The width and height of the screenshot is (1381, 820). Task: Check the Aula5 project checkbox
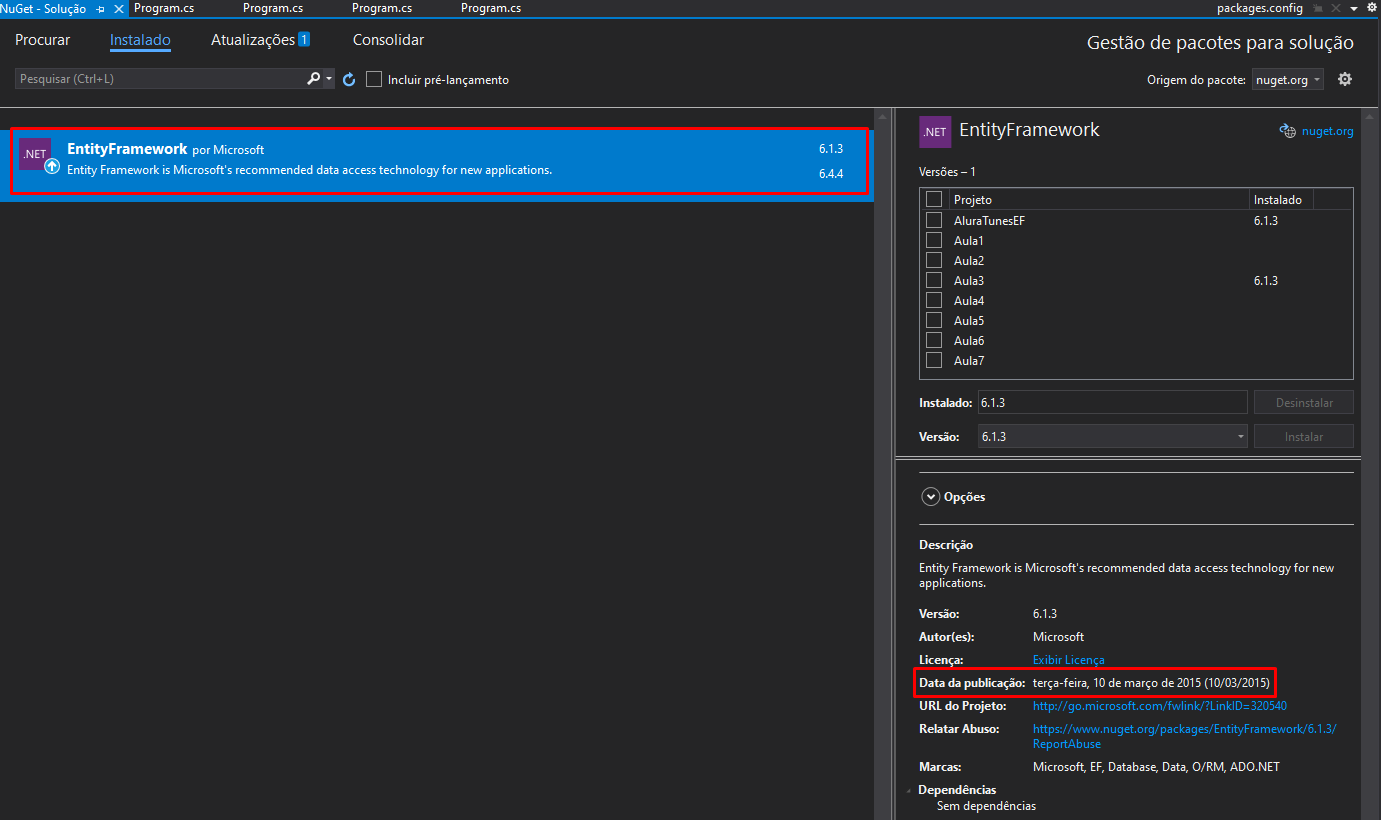(x=934, y=320)
